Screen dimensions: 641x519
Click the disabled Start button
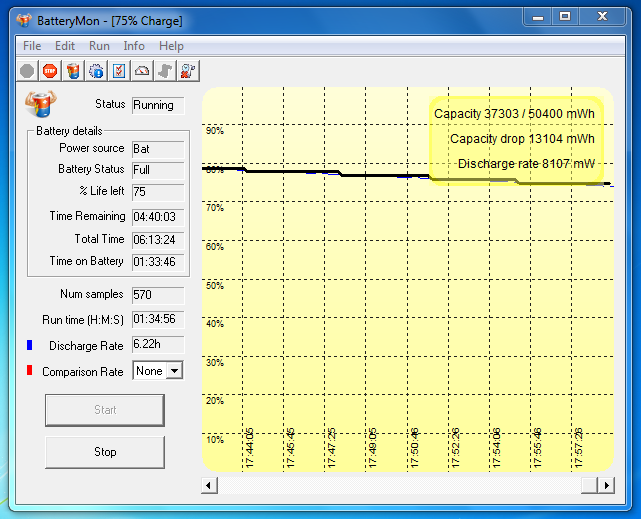(105, 410)
